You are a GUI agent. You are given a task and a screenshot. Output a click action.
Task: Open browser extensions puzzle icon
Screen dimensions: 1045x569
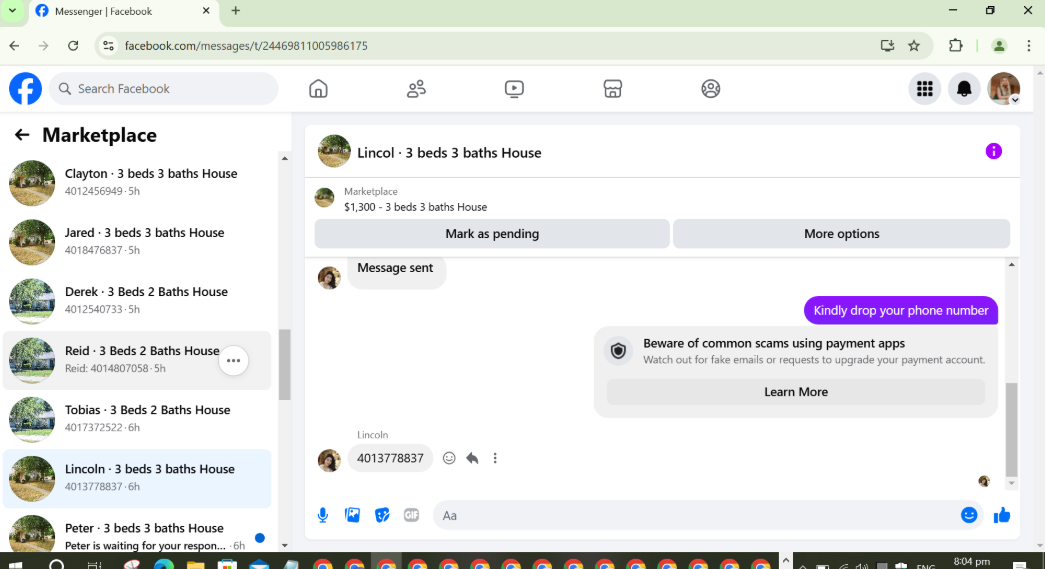click(955, 46)
